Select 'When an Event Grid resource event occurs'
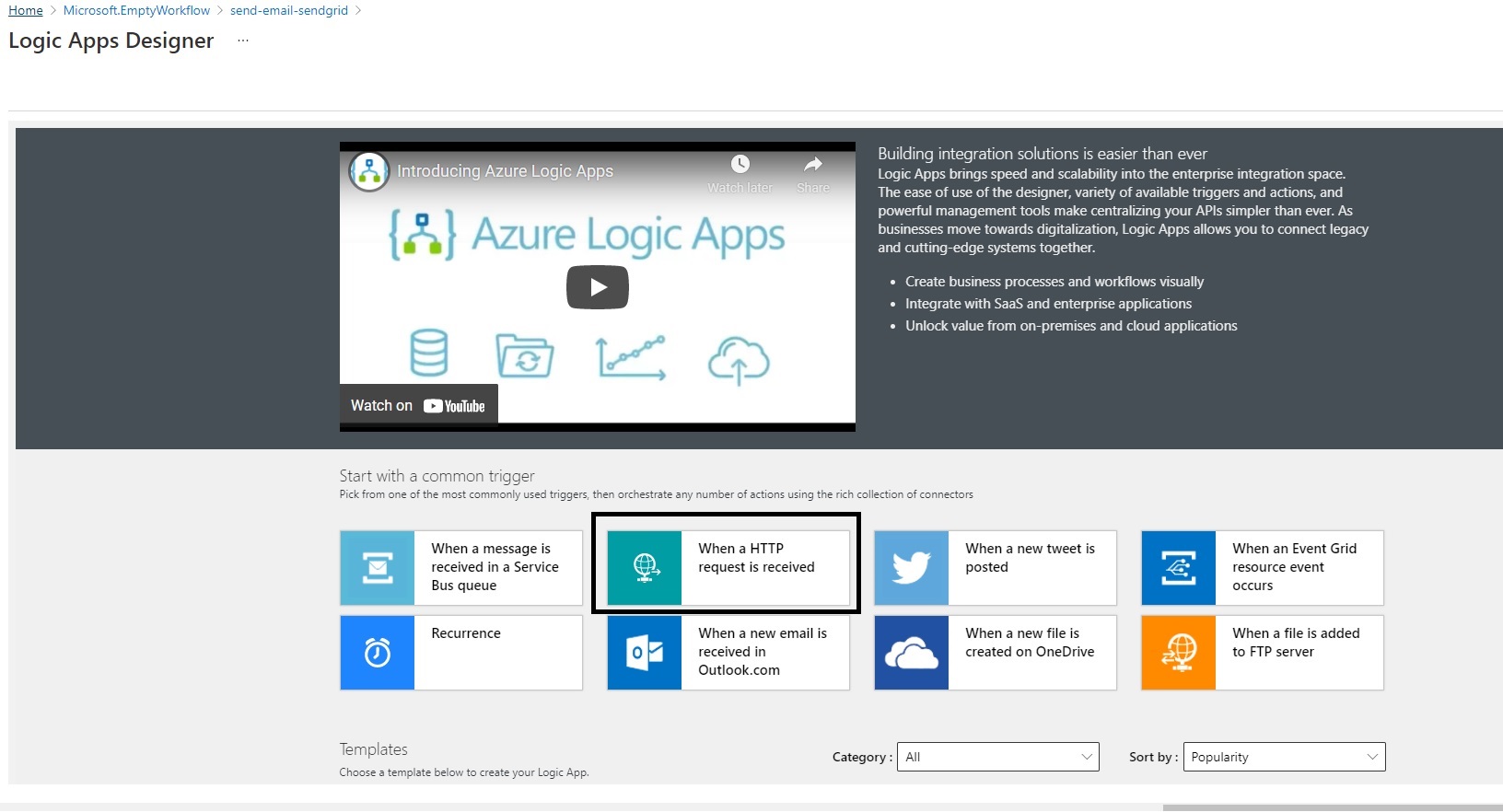The width and height of the screenshot is (1503, 812). tap(1263, 568)
